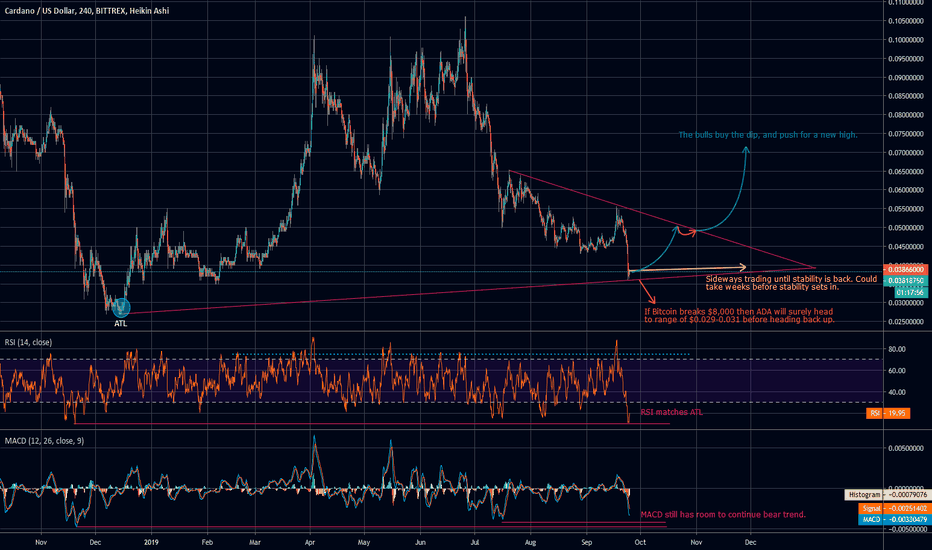Viewport: 932px width, 550px height.
Task: Click the MACD (12, 26, close, 9) indicator label
Action: coord(45,441)
